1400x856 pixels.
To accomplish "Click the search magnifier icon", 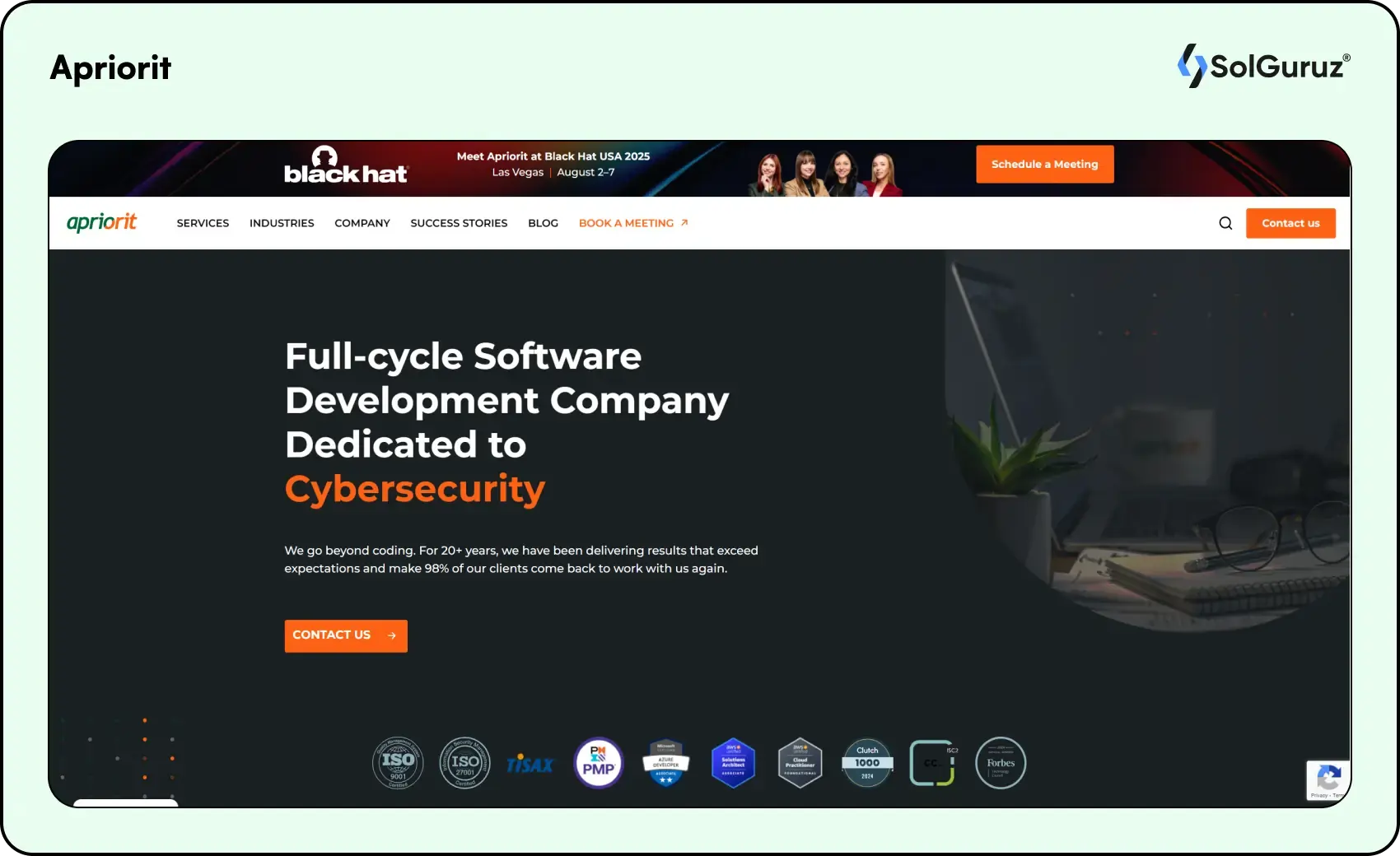I will click(x=1225, y=223).
